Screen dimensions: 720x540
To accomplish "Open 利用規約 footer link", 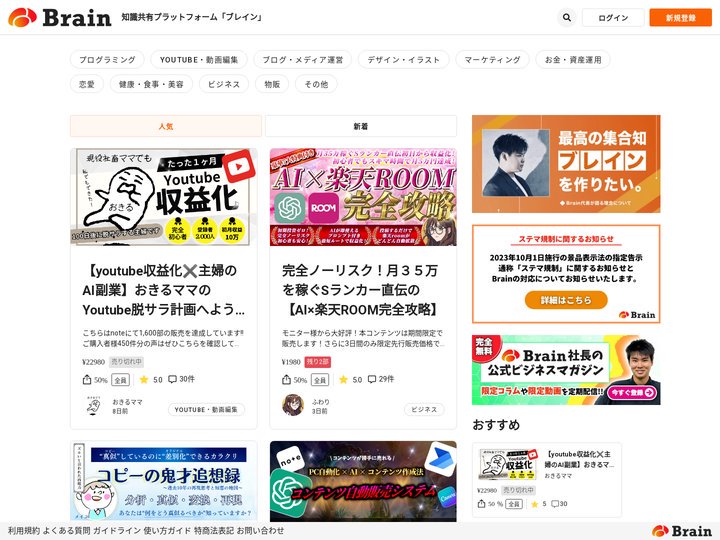I will tap(24, 531).
